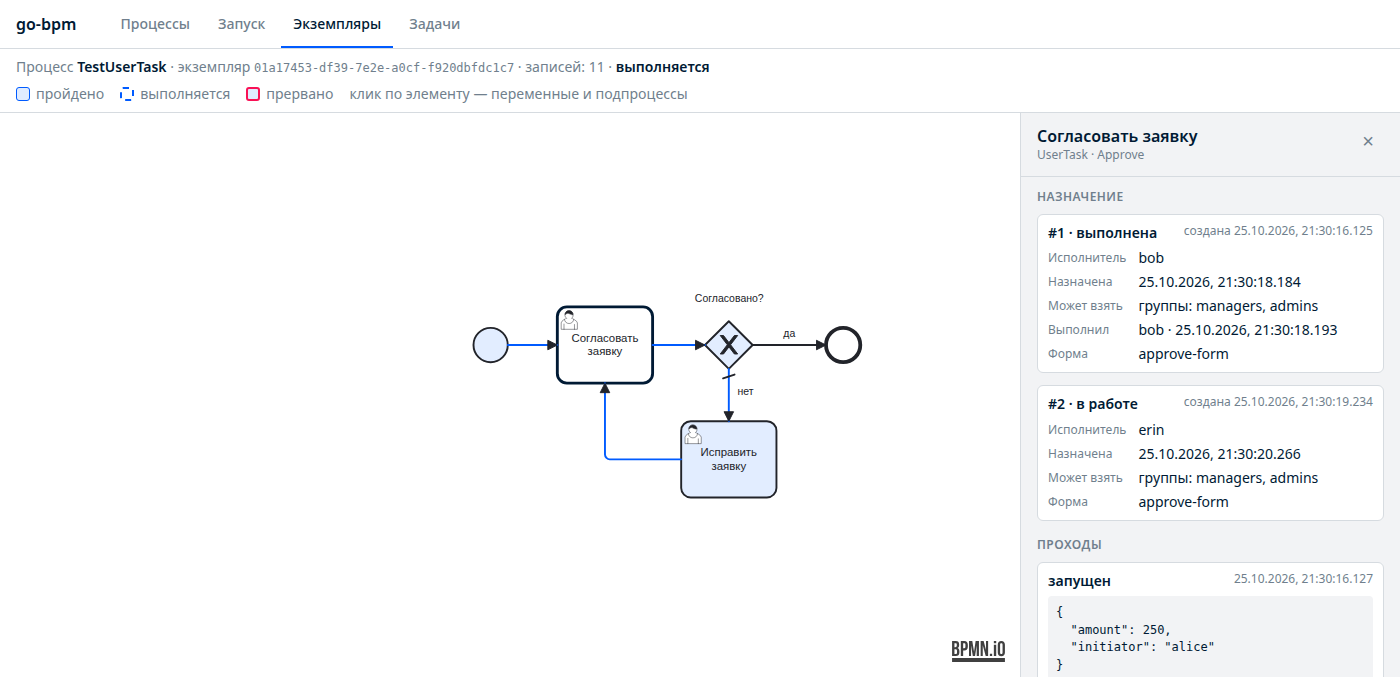
Task: Click the прервано pink legend swatch
Action: [253, 94]
